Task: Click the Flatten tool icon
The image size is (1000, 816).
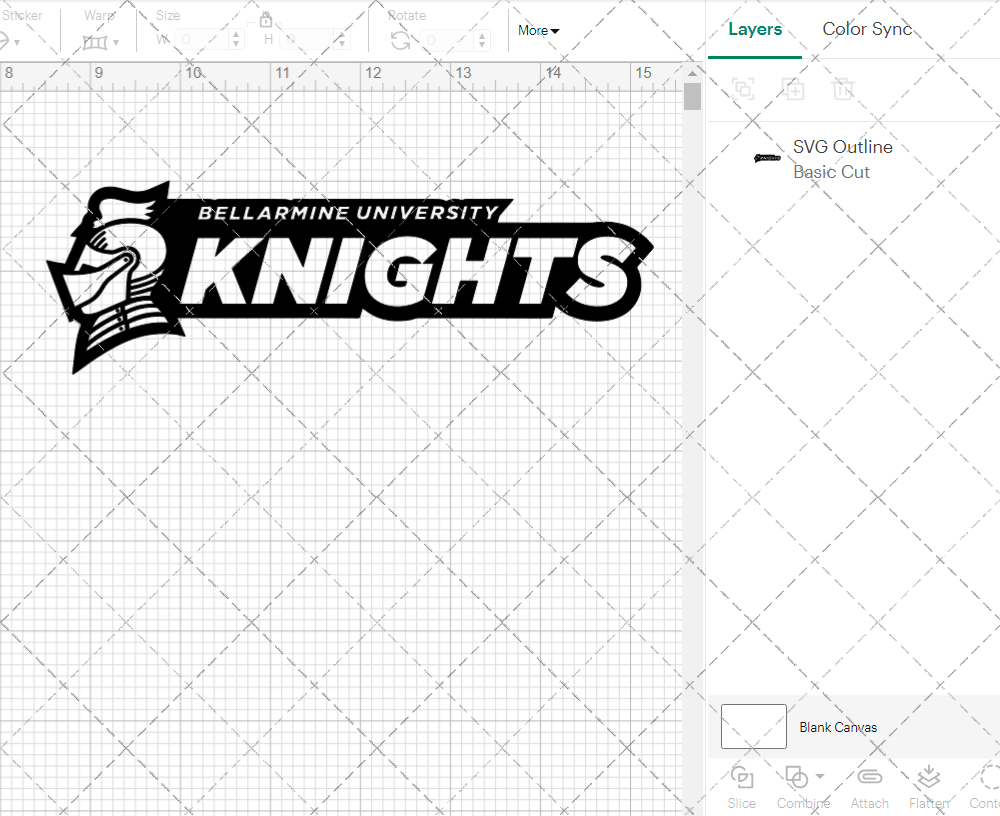Action: (928, 777)
